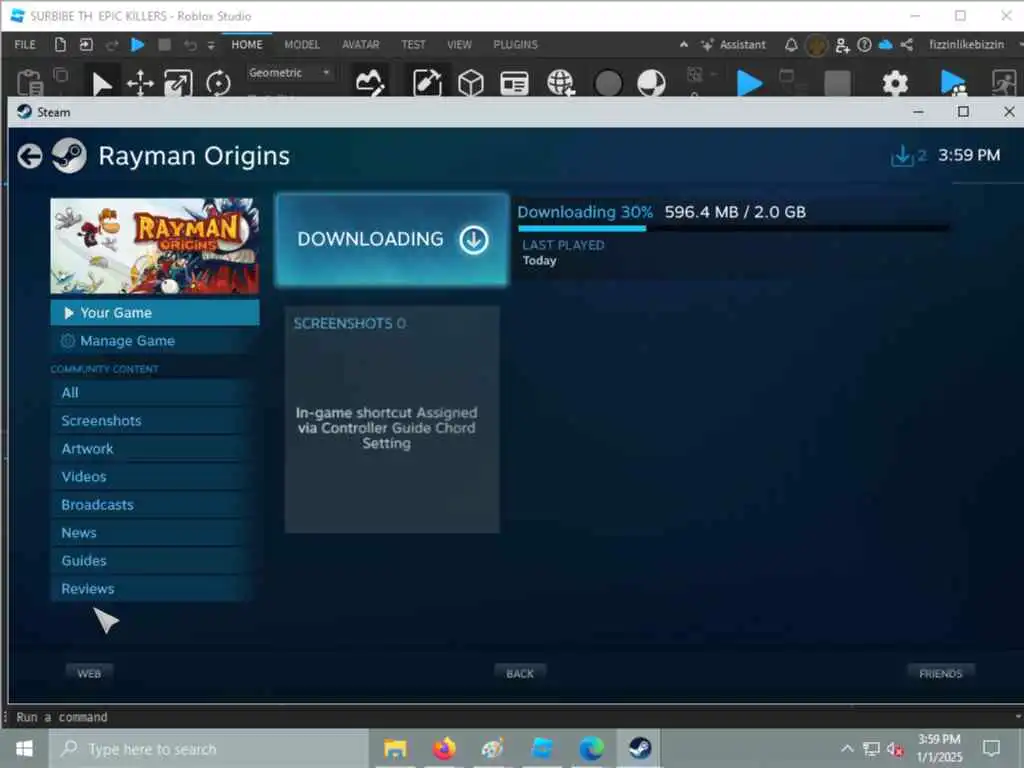The image size is (1024, 768).
Task: Click the edit pencil icon in Studio ribbon
Action: coord(427,83)
